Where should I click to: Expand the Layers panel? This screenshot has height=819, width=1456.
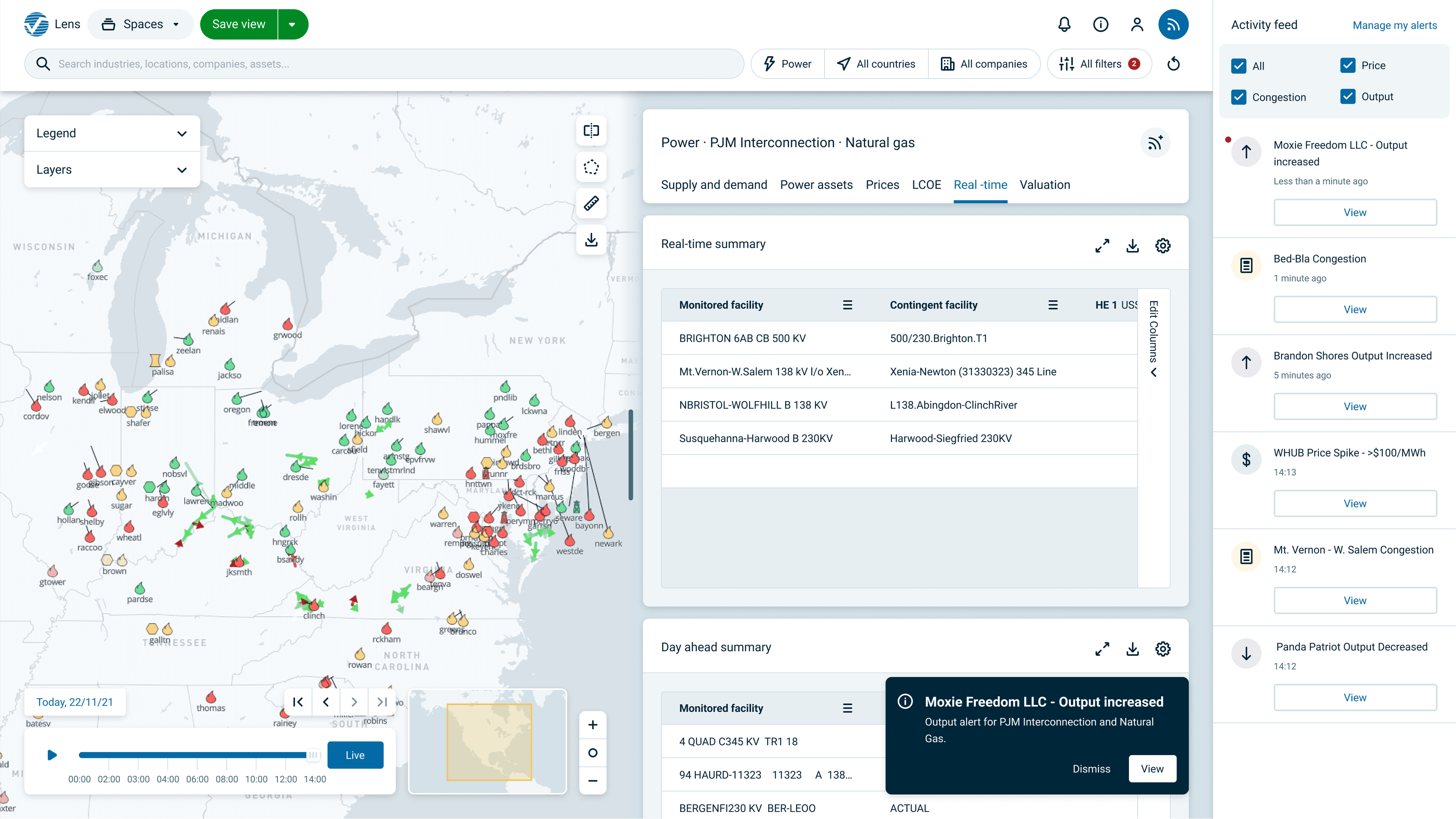[x=112, y=169]
